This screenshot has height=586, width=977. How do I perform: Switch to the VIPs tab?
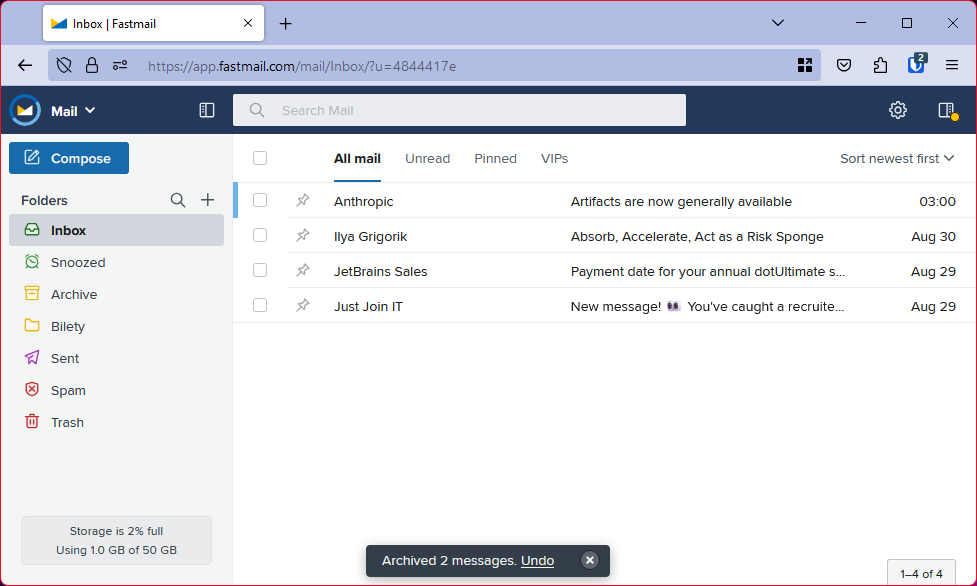coord(555,159)
